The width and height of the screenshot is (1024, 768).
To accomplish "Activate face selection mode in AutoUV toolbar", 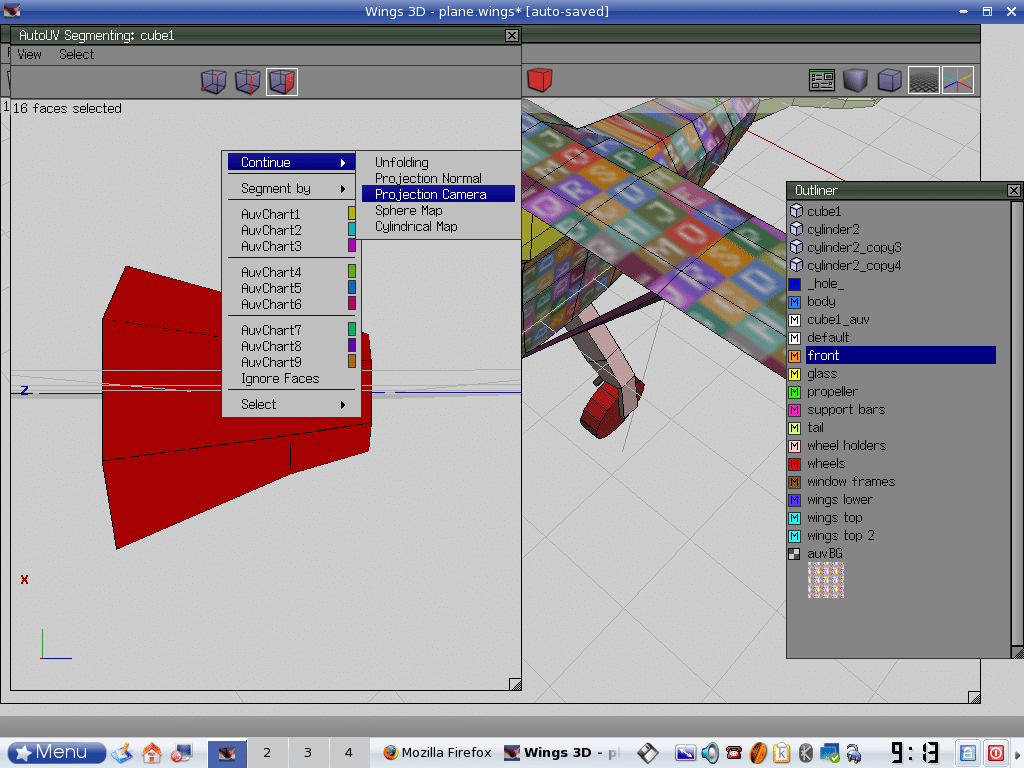I will tap(282, 81).
